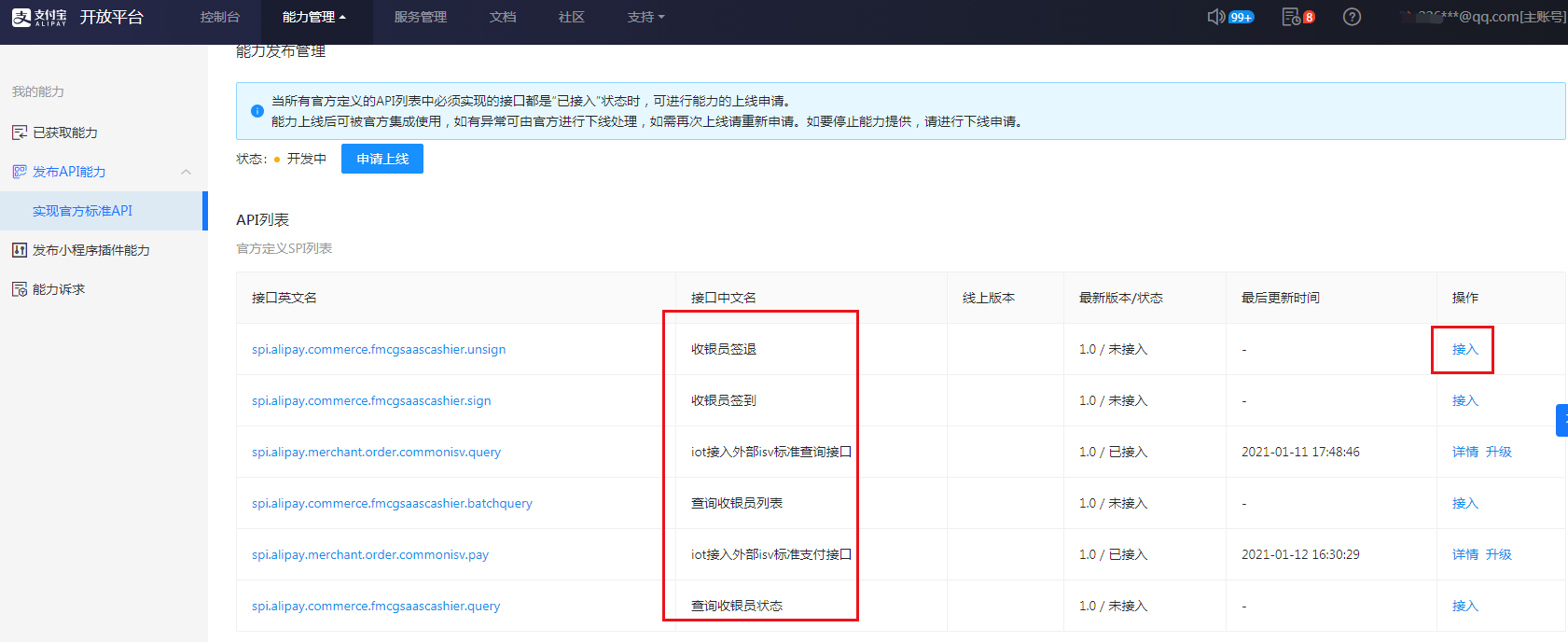Image resolution: width=1568 pixels, height=642 pixels.
Task: Collapse the 发布API能力 section chevron
Action: 186,172
